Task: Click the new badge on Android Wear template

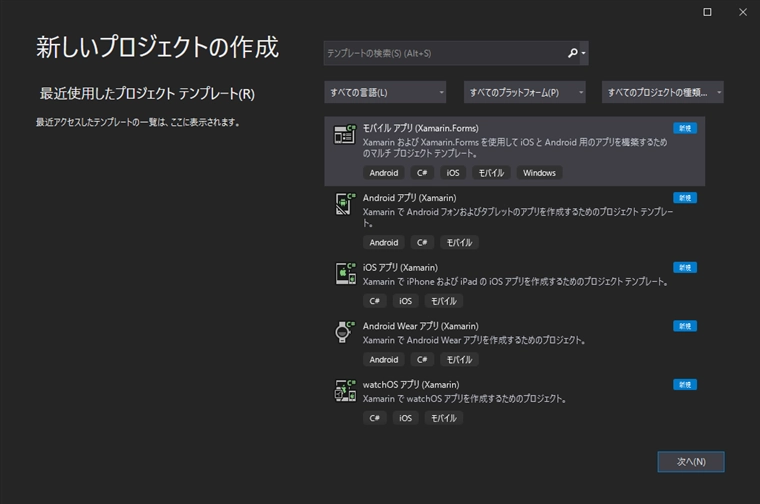Action: click(x=685, y=326)
